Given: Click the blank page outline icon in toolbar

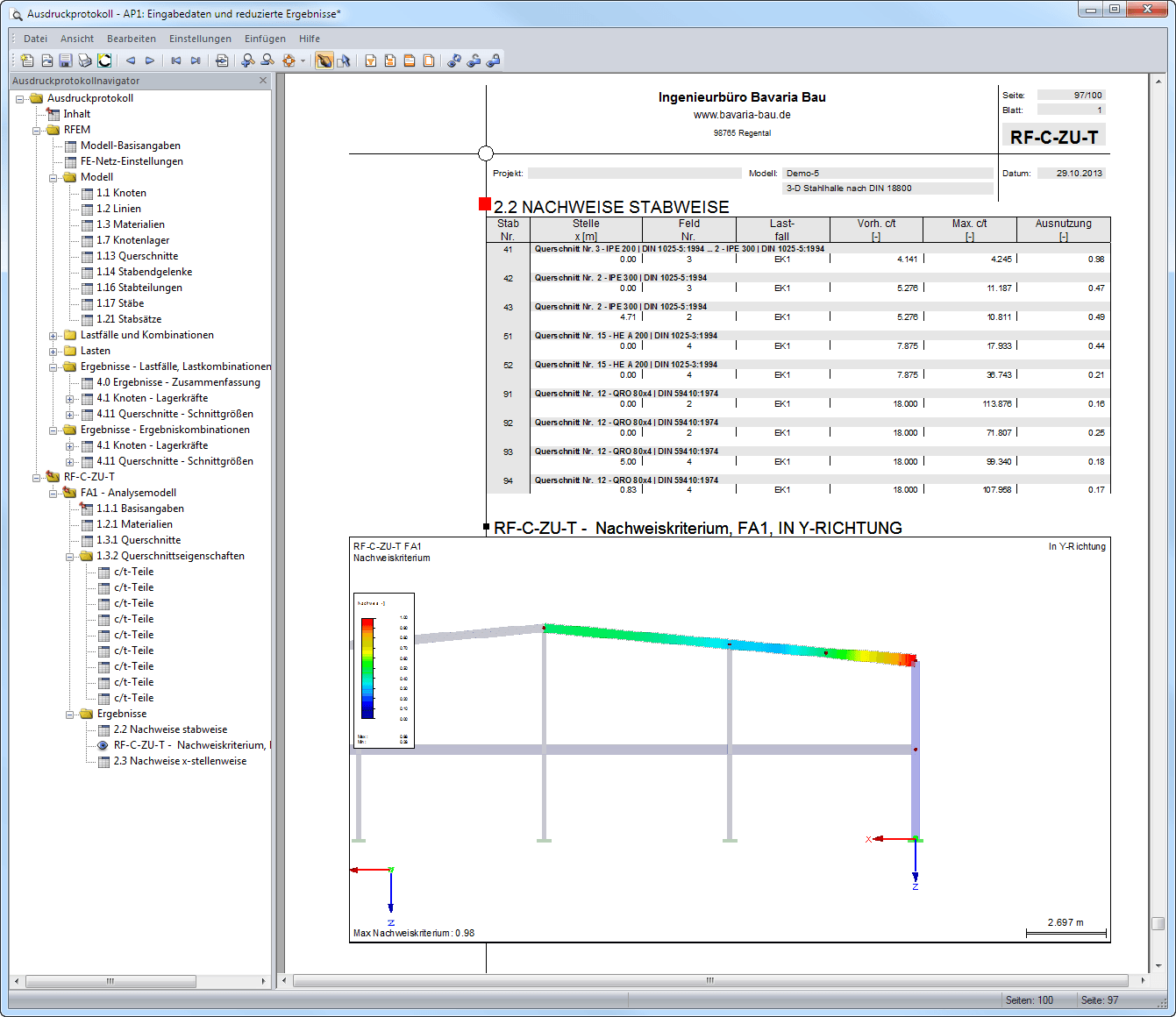Looking at the screenshot, I should [x=429, y=60].
